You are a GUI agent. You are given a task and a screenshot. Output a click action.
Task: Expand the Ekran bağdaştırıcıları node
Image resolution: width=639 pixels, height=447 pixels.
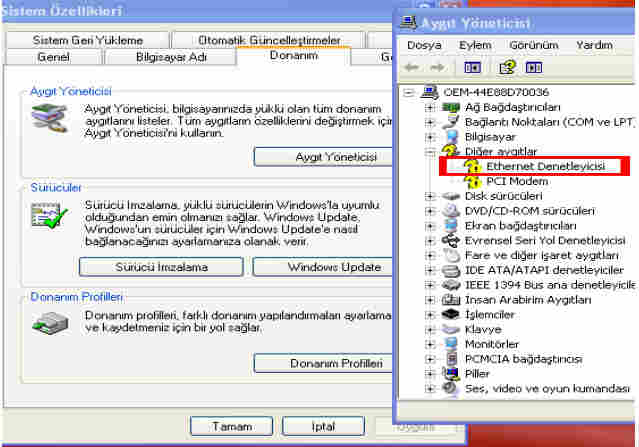pyautogui.click(x=430, y=226)
